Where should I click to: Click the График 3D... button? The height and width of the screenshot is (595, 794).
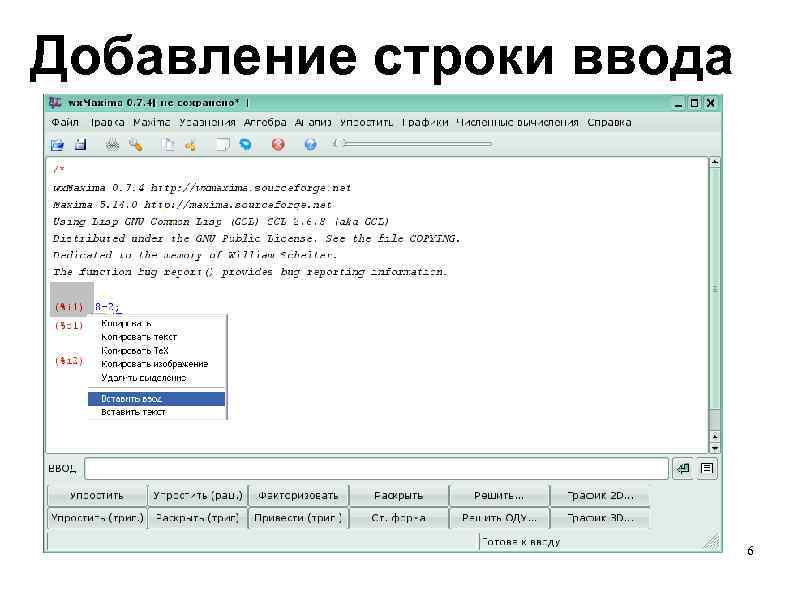pyautogui.click(x=600, y=518)
